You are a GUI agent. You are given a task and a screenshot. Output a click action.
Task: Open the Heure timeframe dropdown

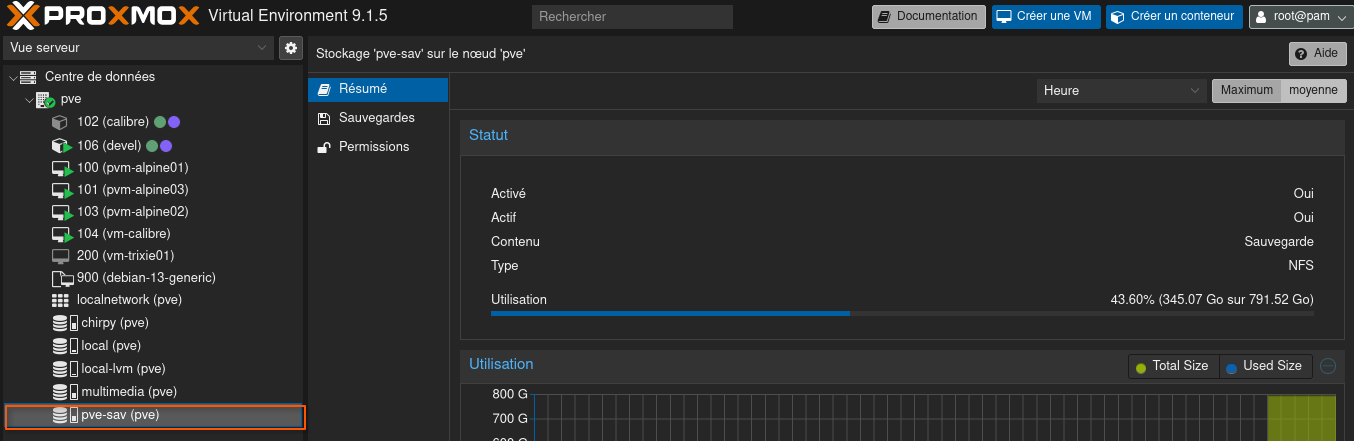point(1121,90)
